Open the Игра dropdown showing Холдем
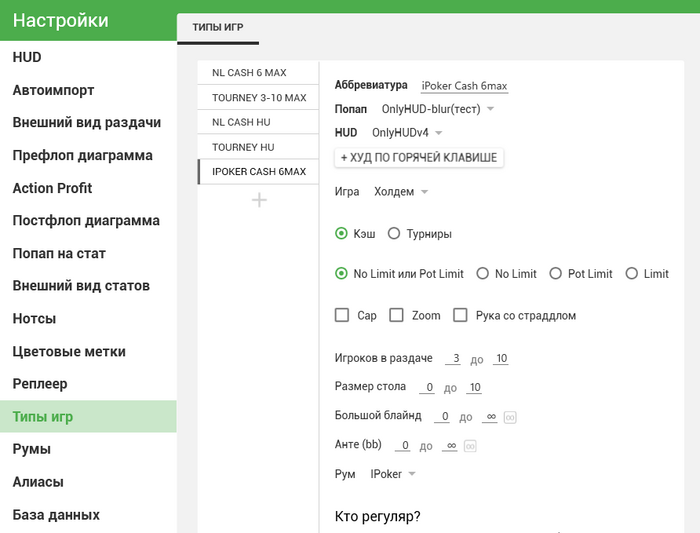 (x=400, y=192)
